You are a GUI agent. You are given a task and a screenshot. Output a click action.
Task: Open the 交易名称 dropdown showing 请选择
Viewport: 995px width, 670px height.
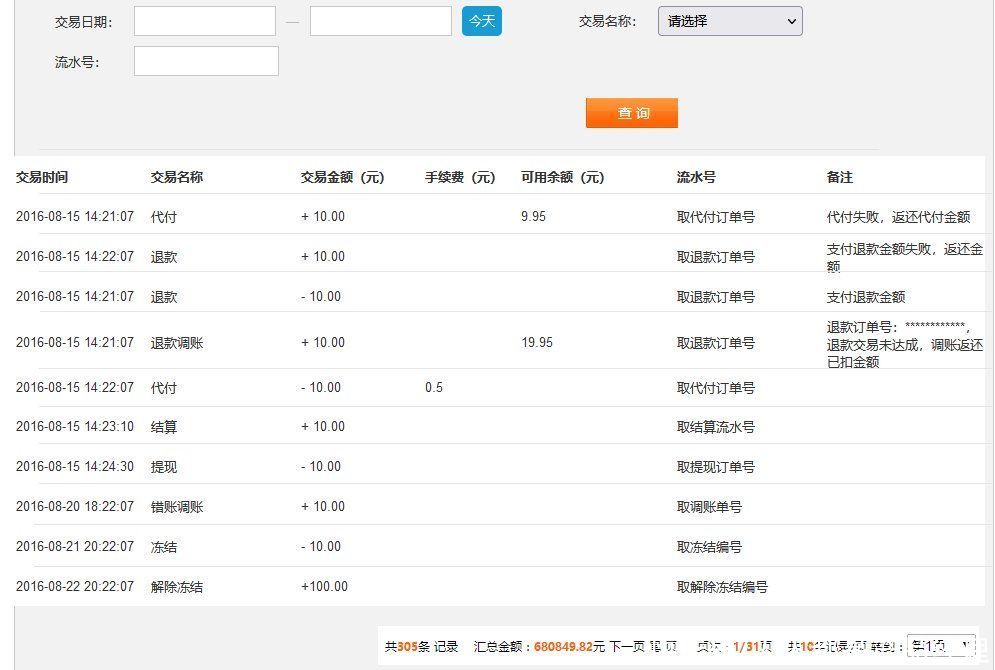click(730, 21)
